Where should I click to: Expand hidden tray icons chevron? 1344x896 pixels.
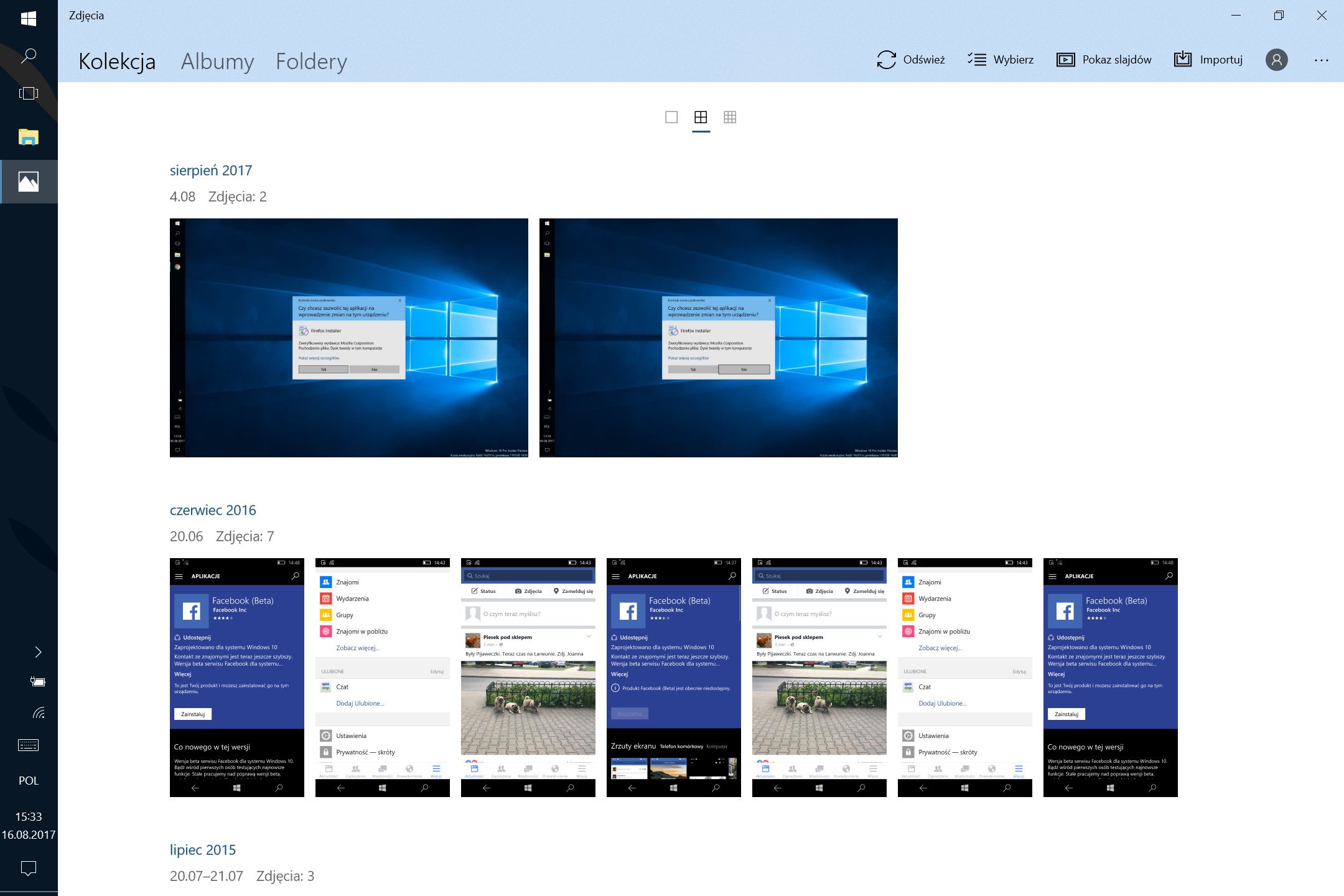click(x=38, y=652)
